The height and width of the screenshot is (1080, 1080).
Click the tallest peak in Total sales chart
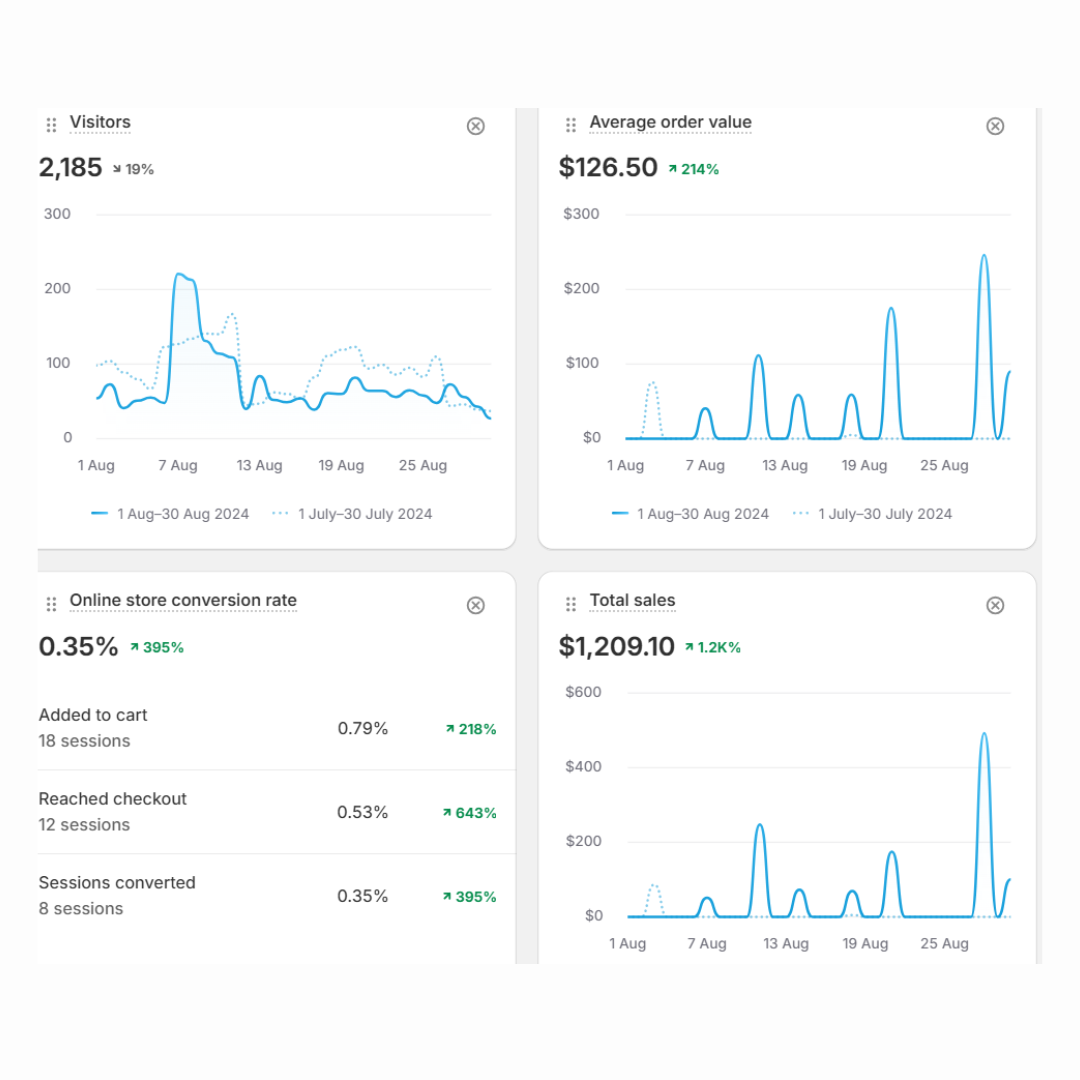click(x=984, y=734)
